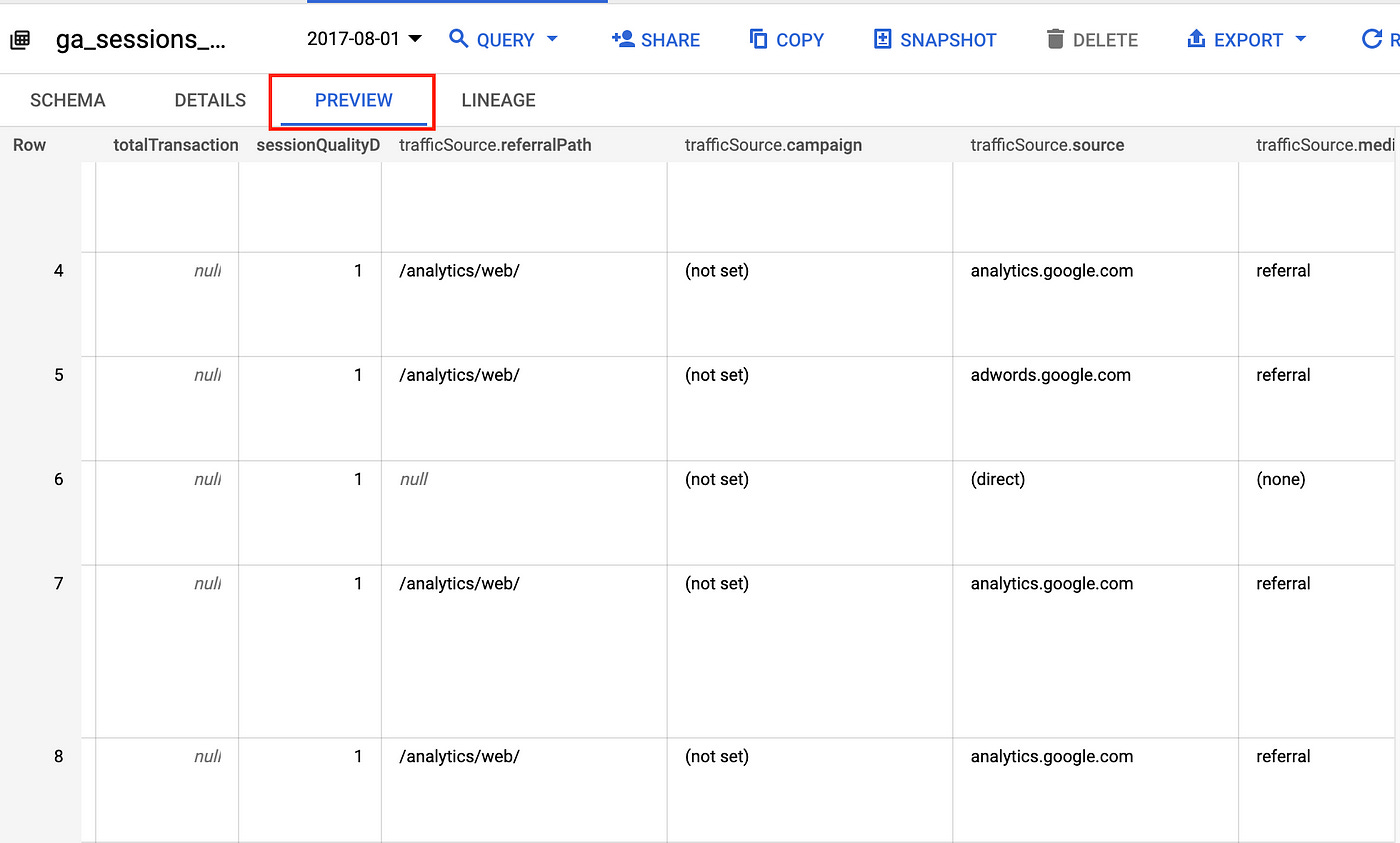Click the Snapshot icon
This screenshot has height=843, width=1400.
pos(881,39)
